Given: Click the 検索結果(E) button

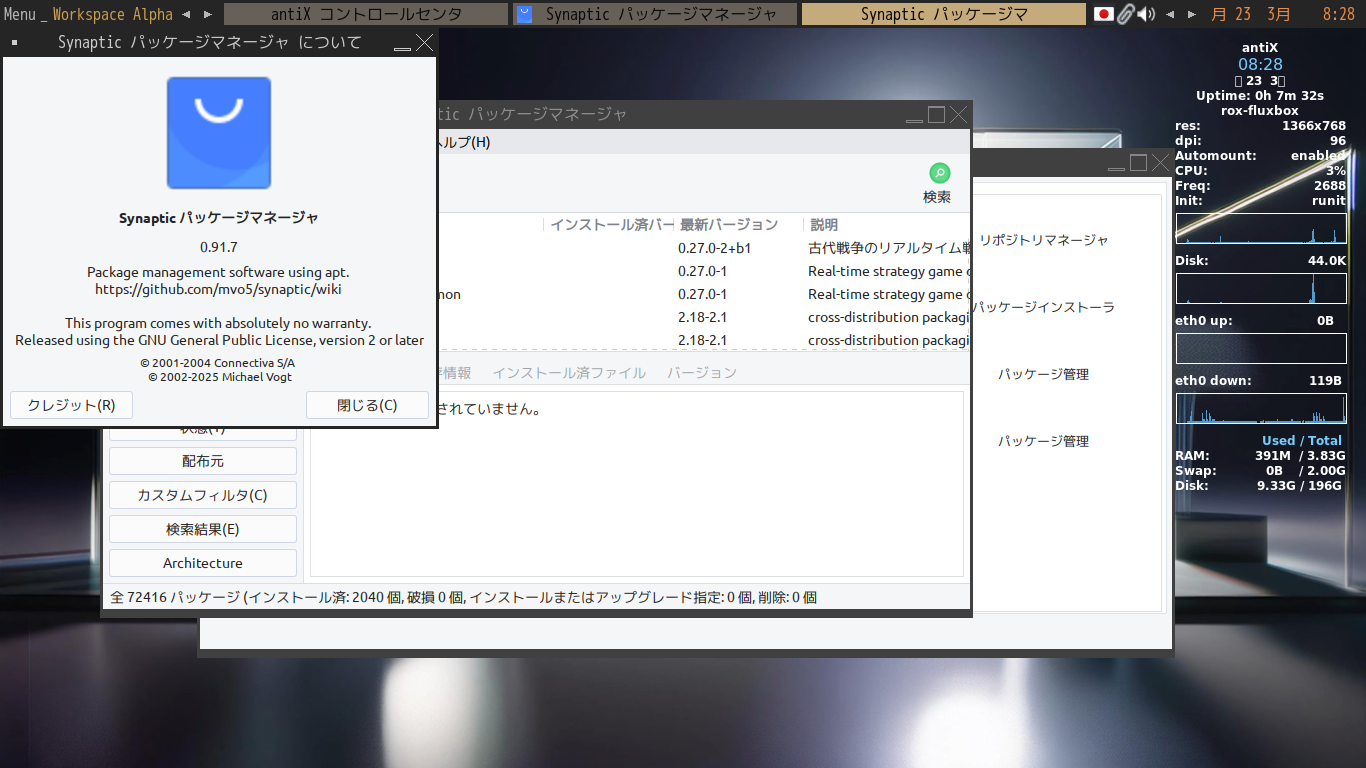Looking at the screenshot, I should coord(202,528).
